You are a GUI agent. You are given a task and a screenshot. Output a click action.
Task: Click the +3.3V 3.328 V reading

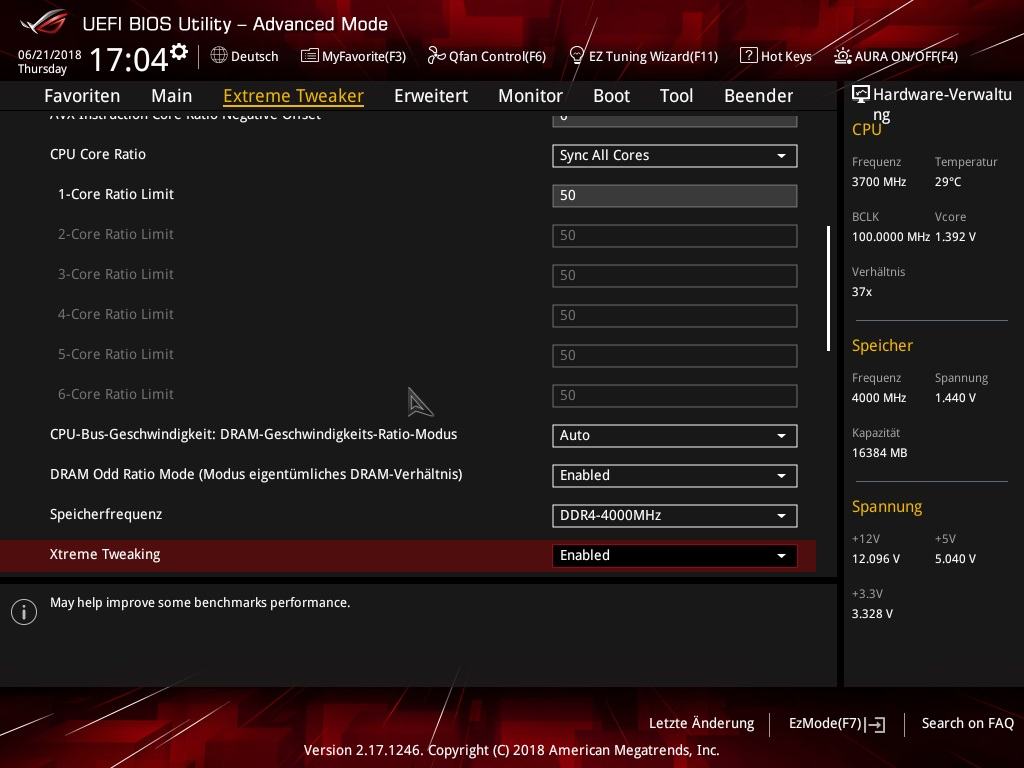872,614
